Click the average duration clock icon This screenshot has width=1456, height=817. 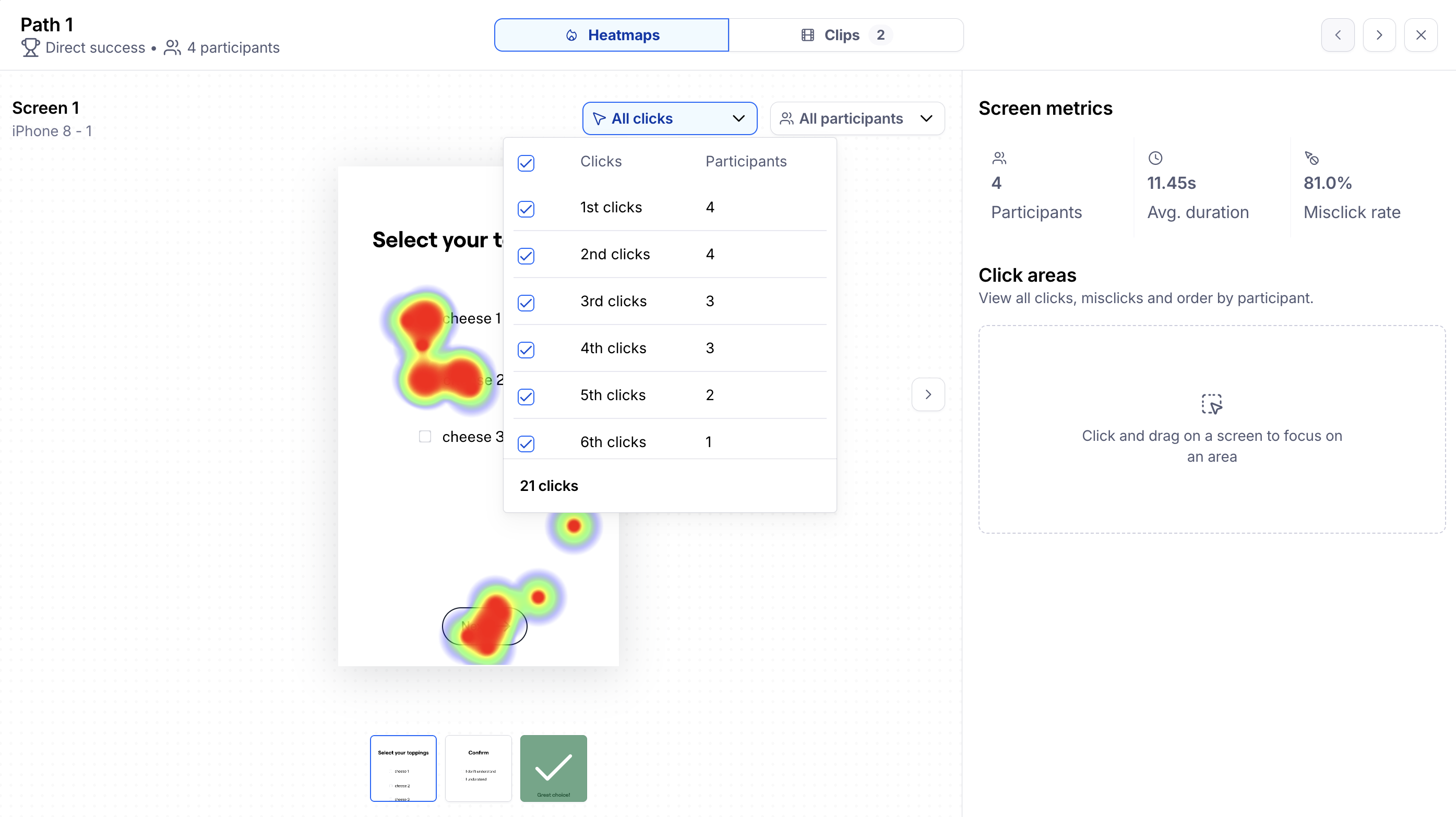[1155, 158]
